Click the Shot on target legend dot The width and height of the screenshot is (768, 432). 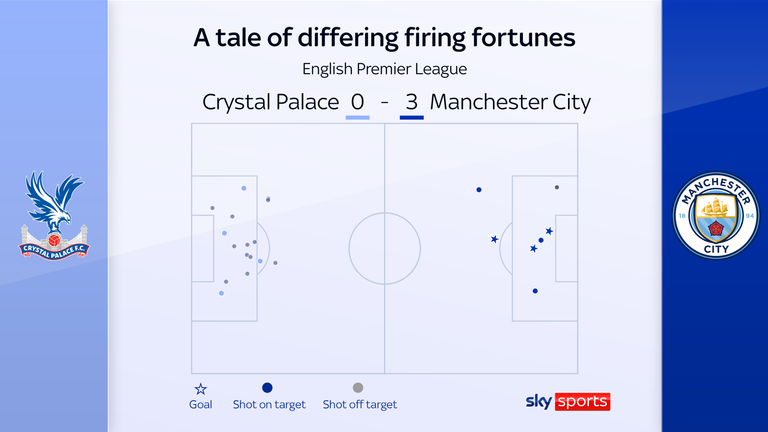(267, 388)
